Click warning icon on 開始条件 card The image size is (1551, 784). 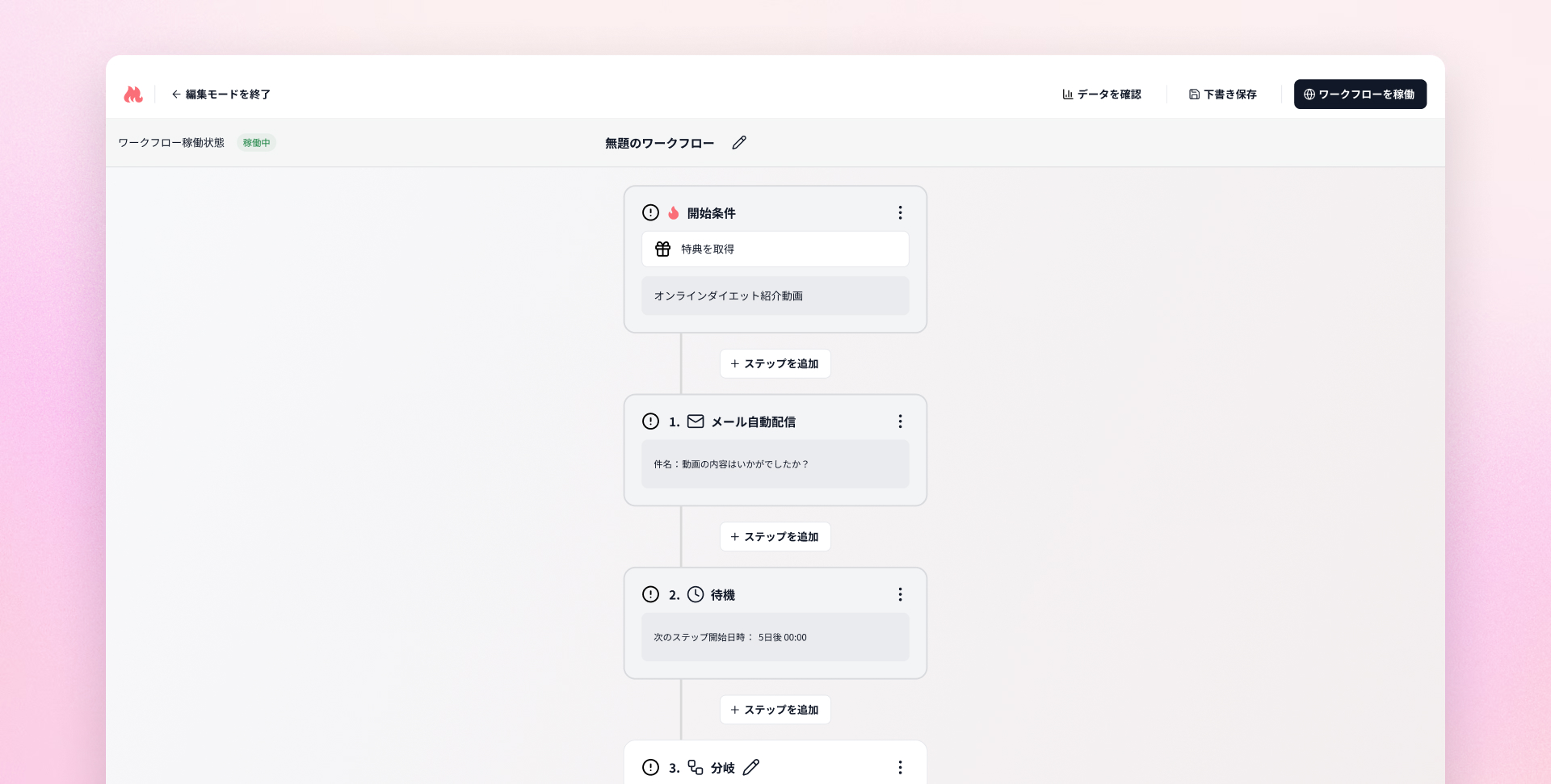click(x=650, y=212)
